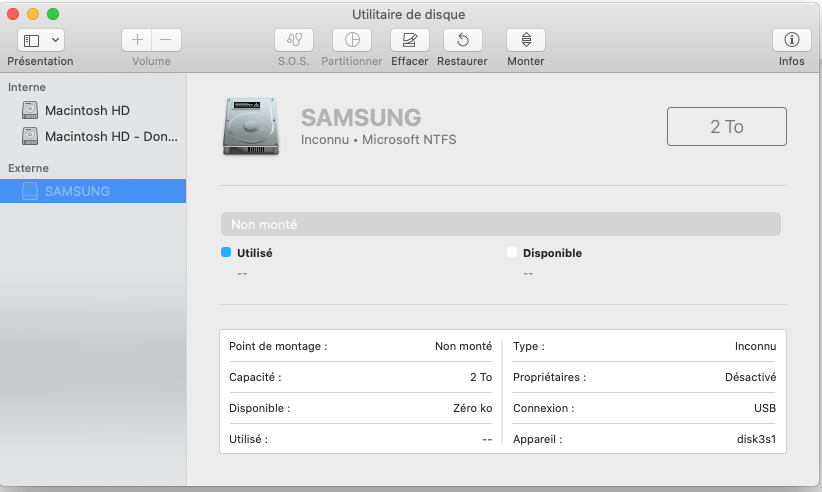Click the green full-screen window button

(53, 14)
